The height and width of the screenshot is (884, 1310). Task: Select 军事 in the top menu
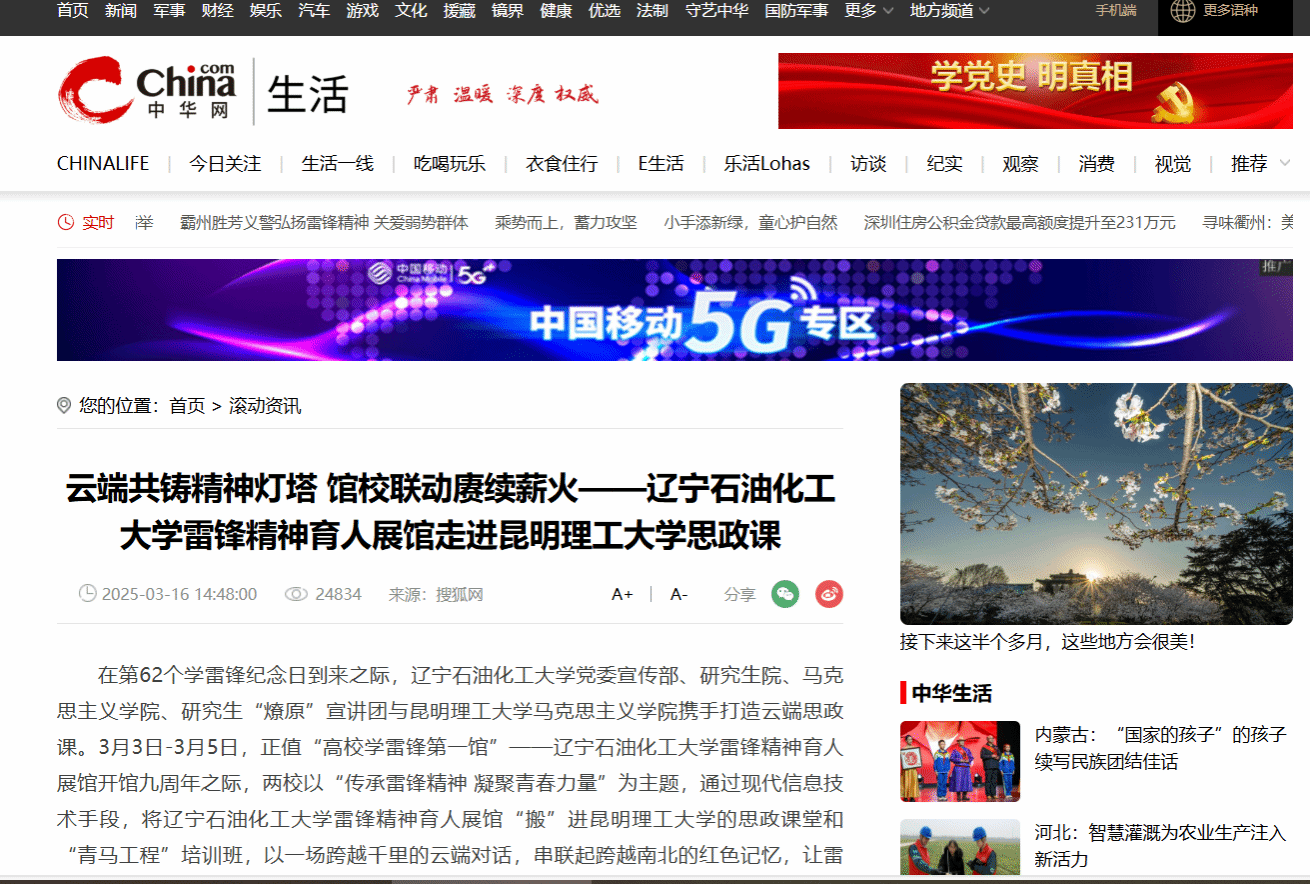point(169,11)
